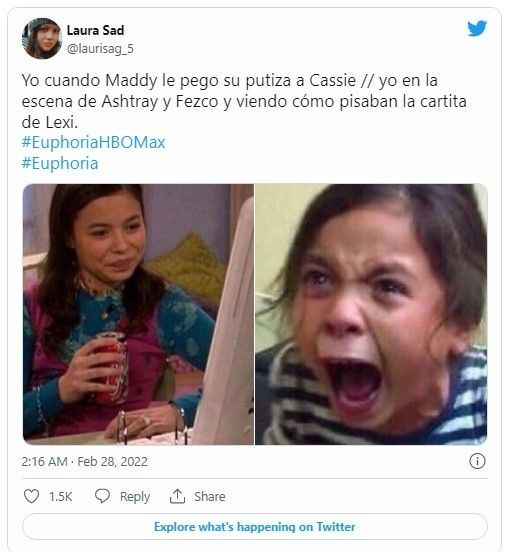Click the 2:16 AM Feb 28, 2022 timestamp
Viewport: 512px width, 552px height.
coord(85,462)
